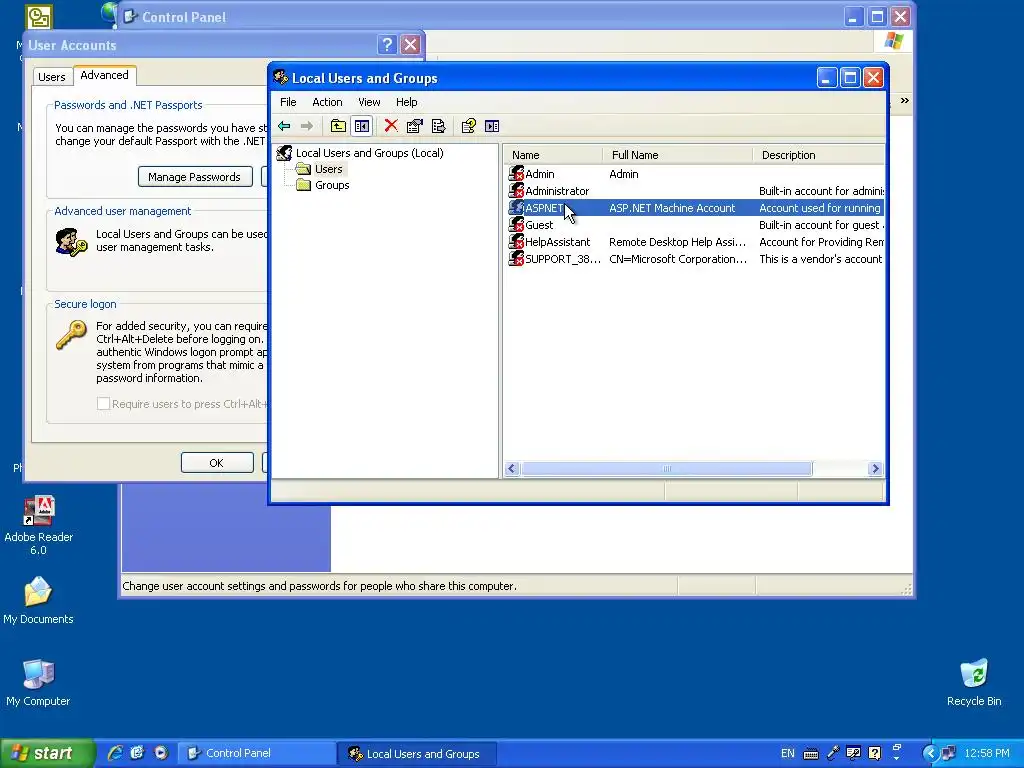Click the Groups folder icon in tree
1024x768 pixels.
pyautogui.click(x=303, y=185)
